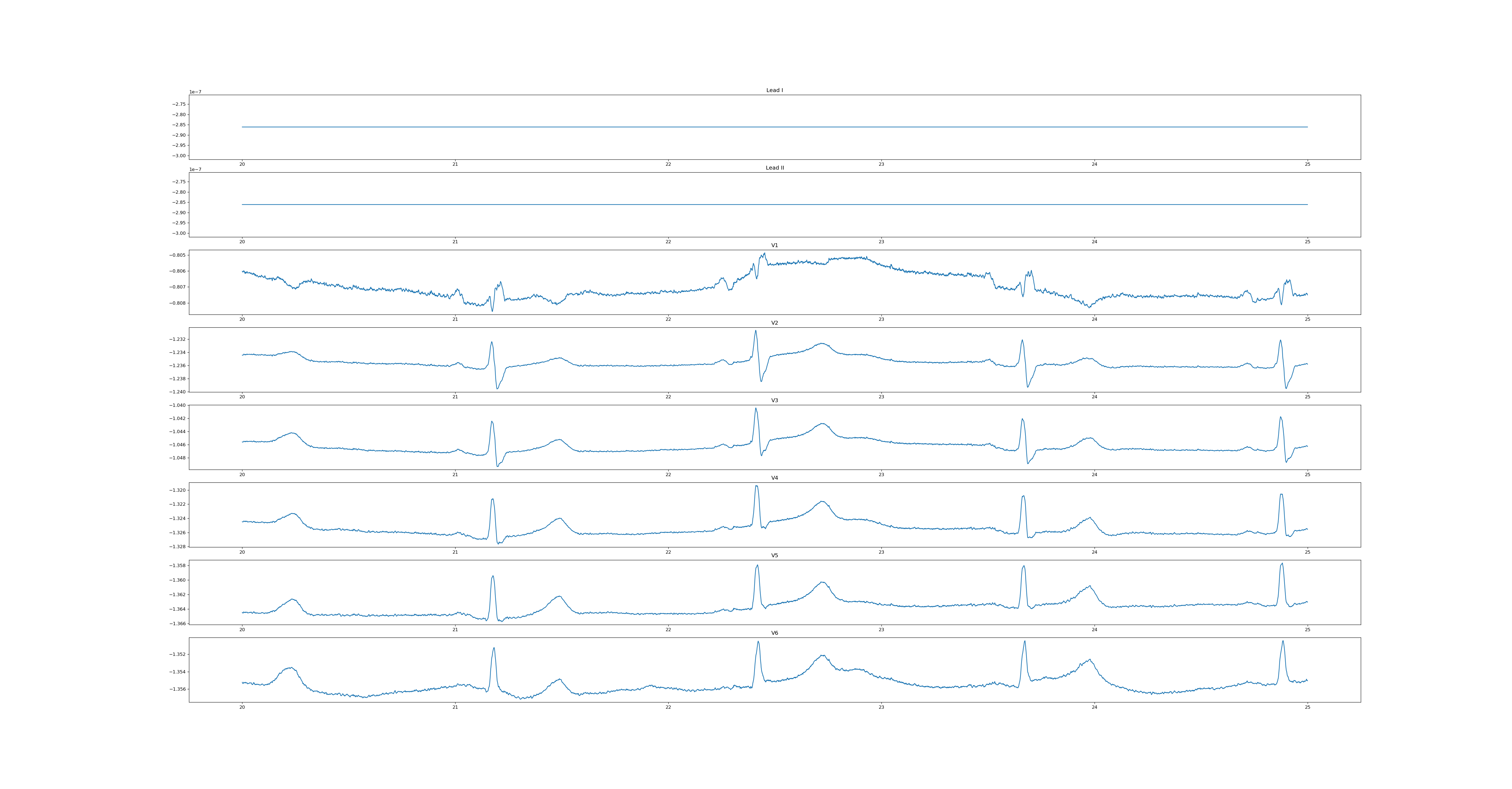Click the −3.00 y-axis label on Lead I

tap(178, 156)
